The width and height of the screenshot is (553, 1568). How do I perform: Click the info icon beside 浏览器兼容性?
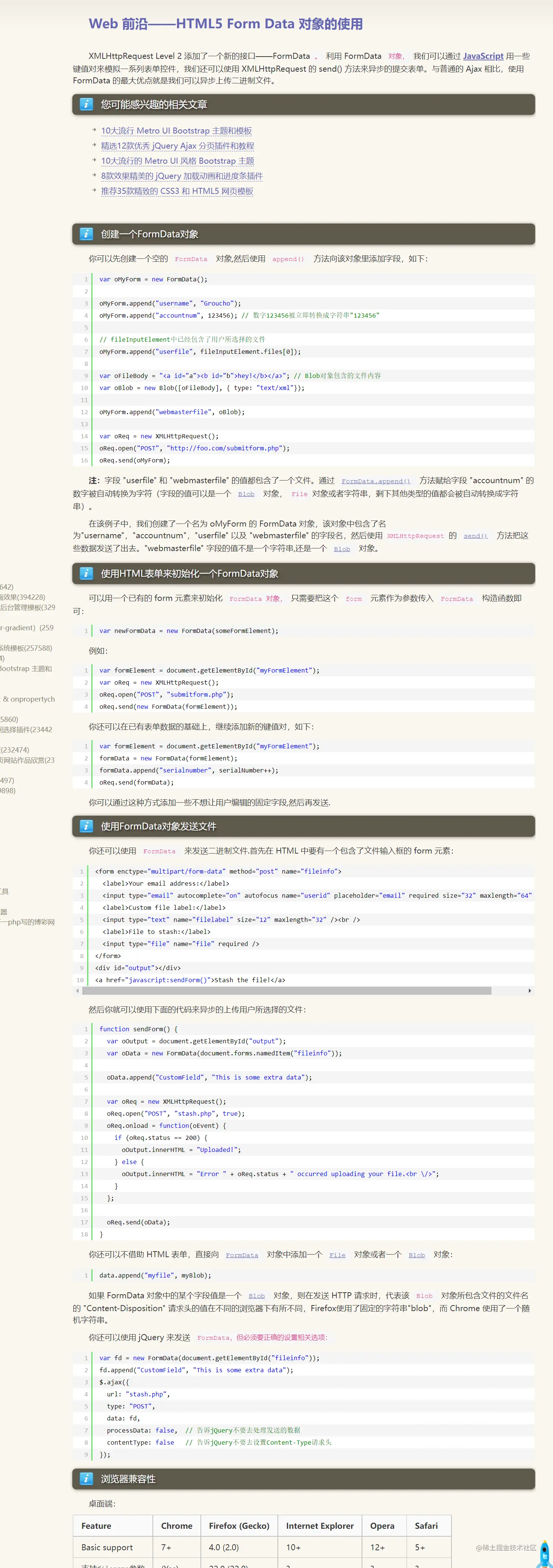coord(86,1479)
